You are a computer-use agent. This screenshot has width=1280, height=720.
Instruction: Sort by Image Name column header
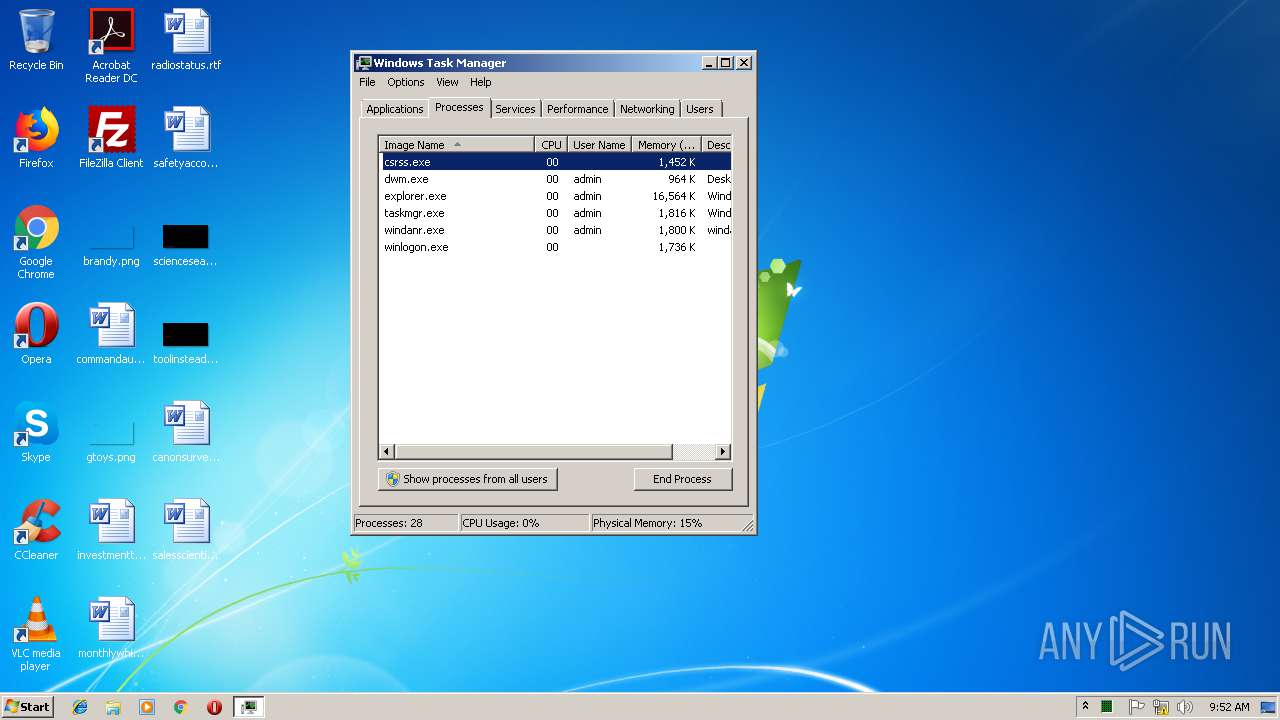click(x=456, y=145)
